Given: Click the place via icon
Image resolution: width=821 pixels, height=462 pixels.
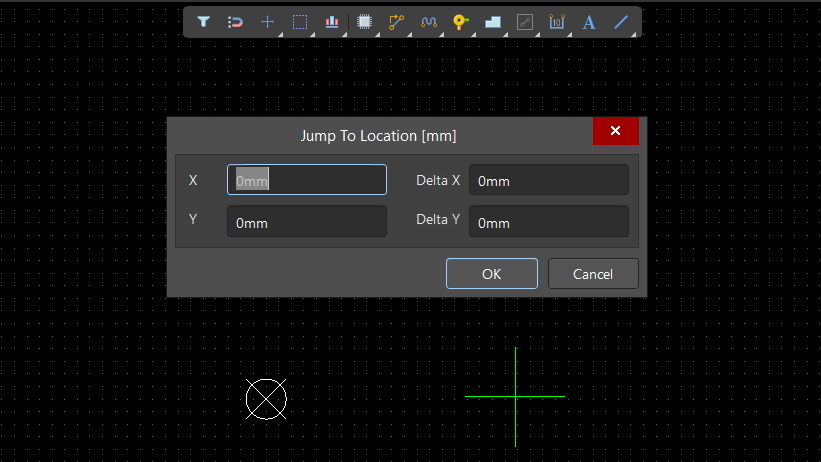Looking at the screenshot, I should [x=460, y=21].
